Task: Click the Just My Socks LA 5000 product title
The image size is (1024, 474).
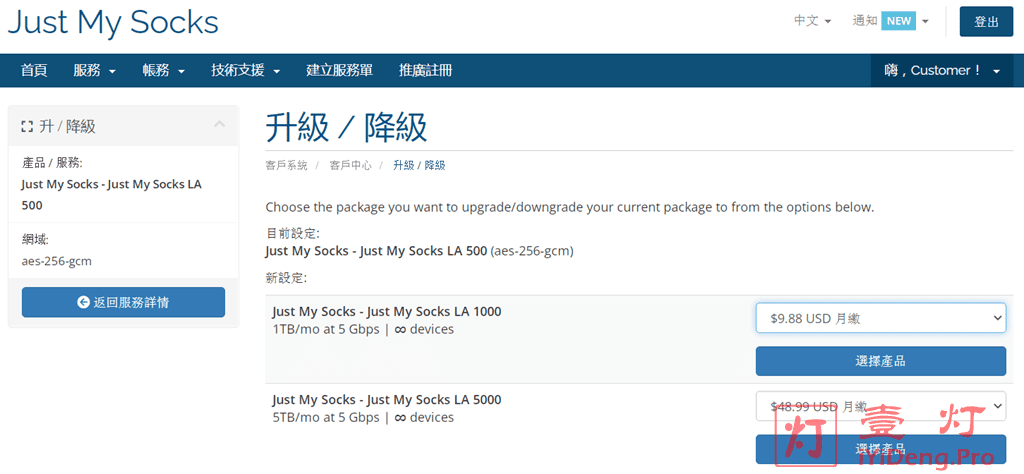Action: click(x=387, y=400)
